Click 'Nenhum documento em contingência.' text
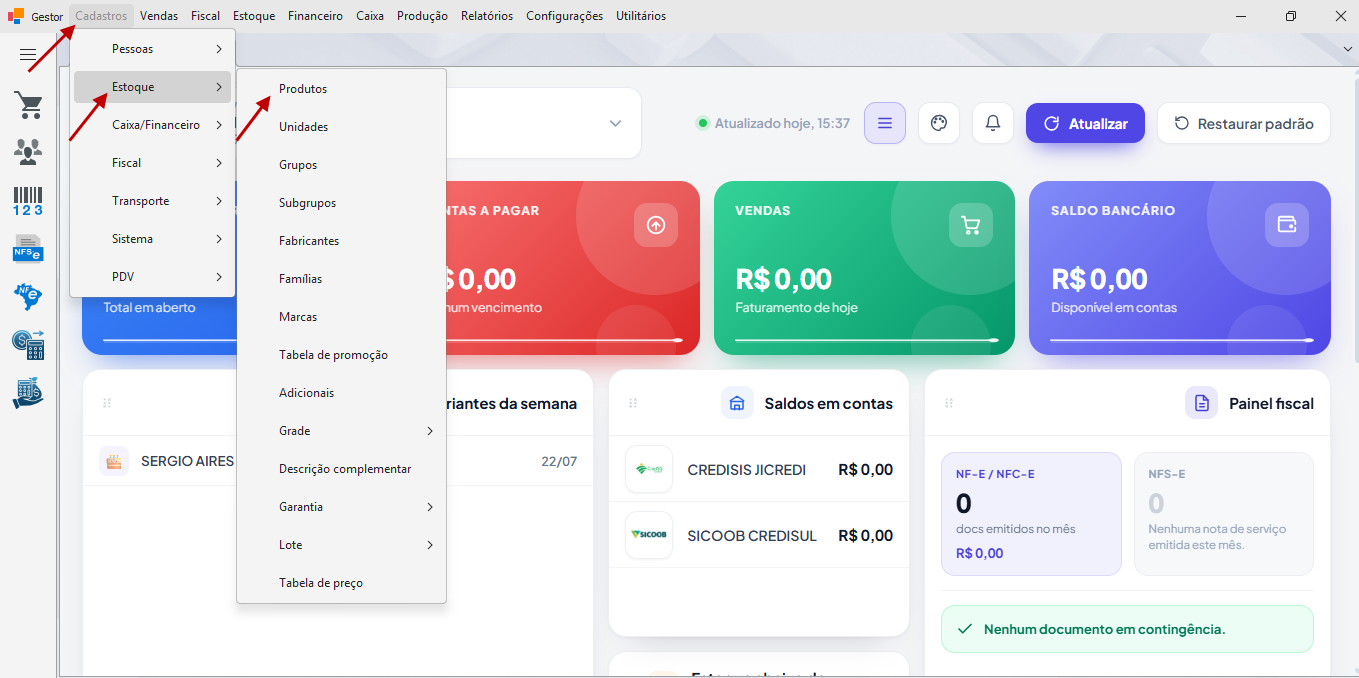Image resolution: width=1359 pixels, height=678 pixels. pos(1104,629)
